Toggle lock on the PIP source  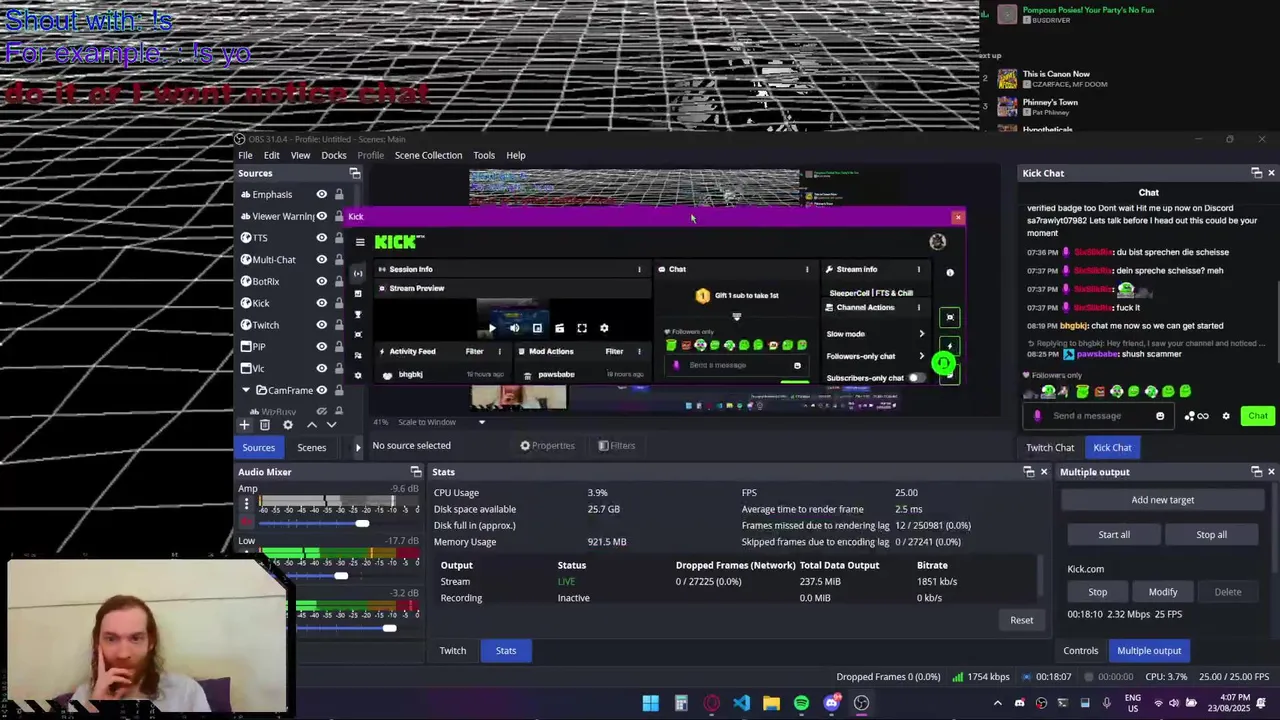click(339, 347)
